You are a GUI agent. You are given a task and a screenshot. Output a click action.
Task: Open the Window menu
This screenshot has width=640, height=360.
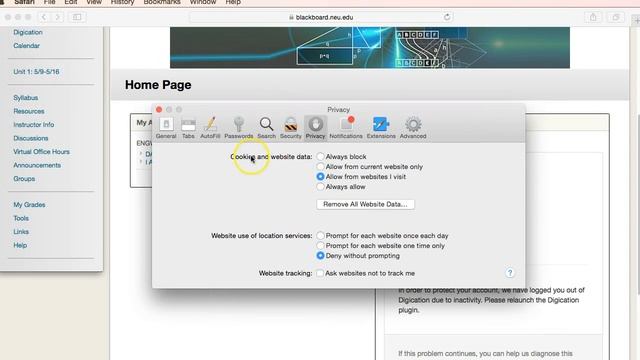(203, 2)
